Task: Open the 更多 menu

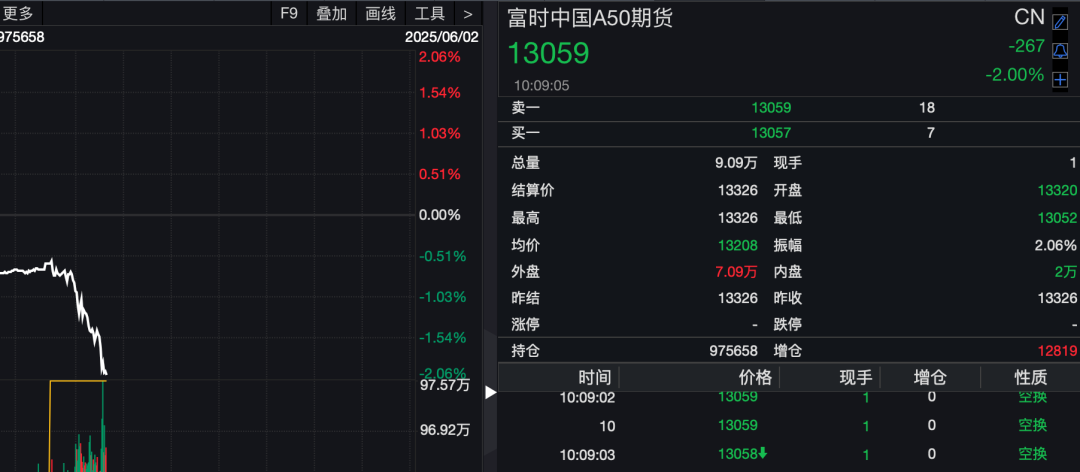Action: (x=18, y=13)
